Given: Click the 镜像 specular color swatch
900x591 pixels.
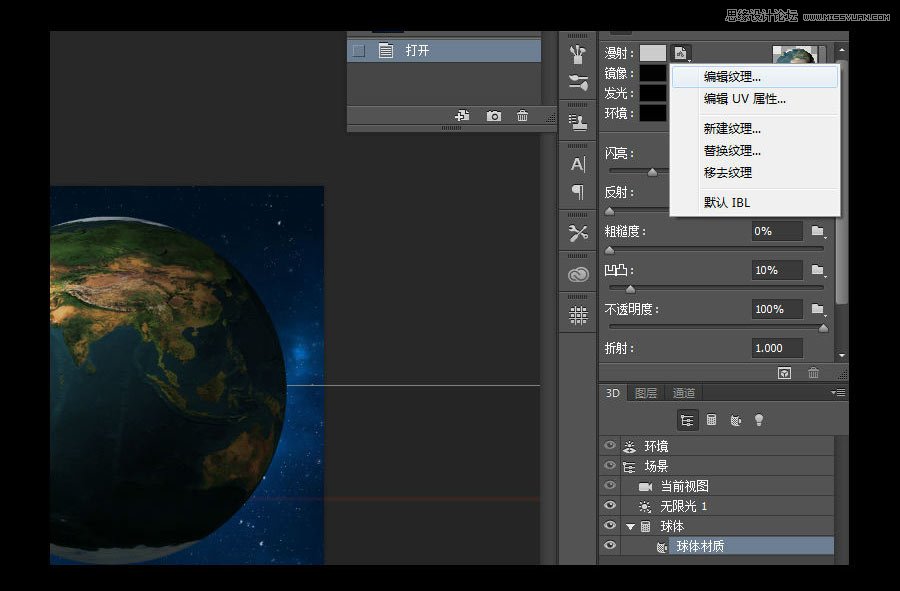Looking at the screenshot, I should (x=653, y=73).
